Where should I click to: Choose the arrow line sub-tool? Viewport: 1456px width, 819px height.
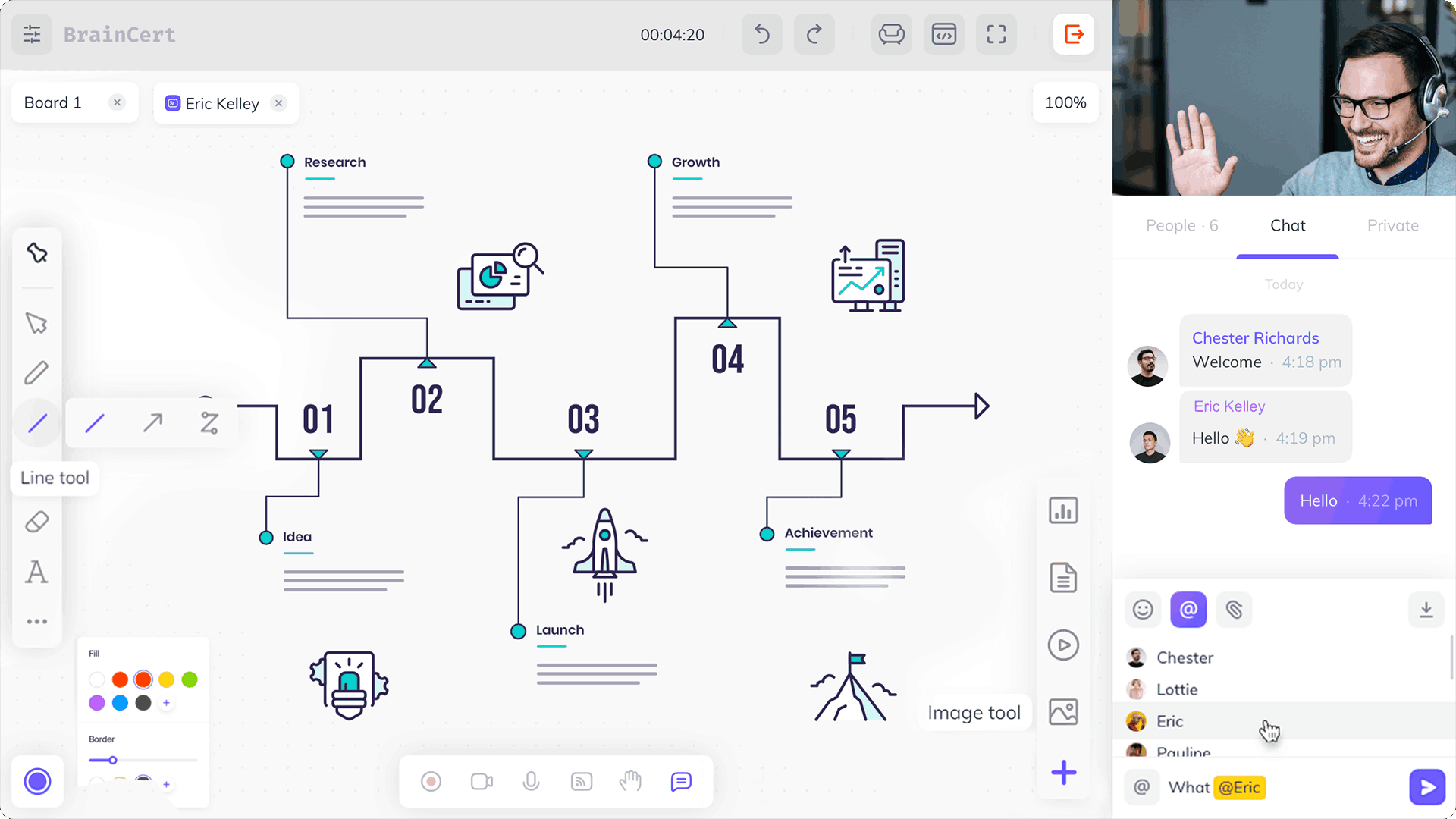152,422
